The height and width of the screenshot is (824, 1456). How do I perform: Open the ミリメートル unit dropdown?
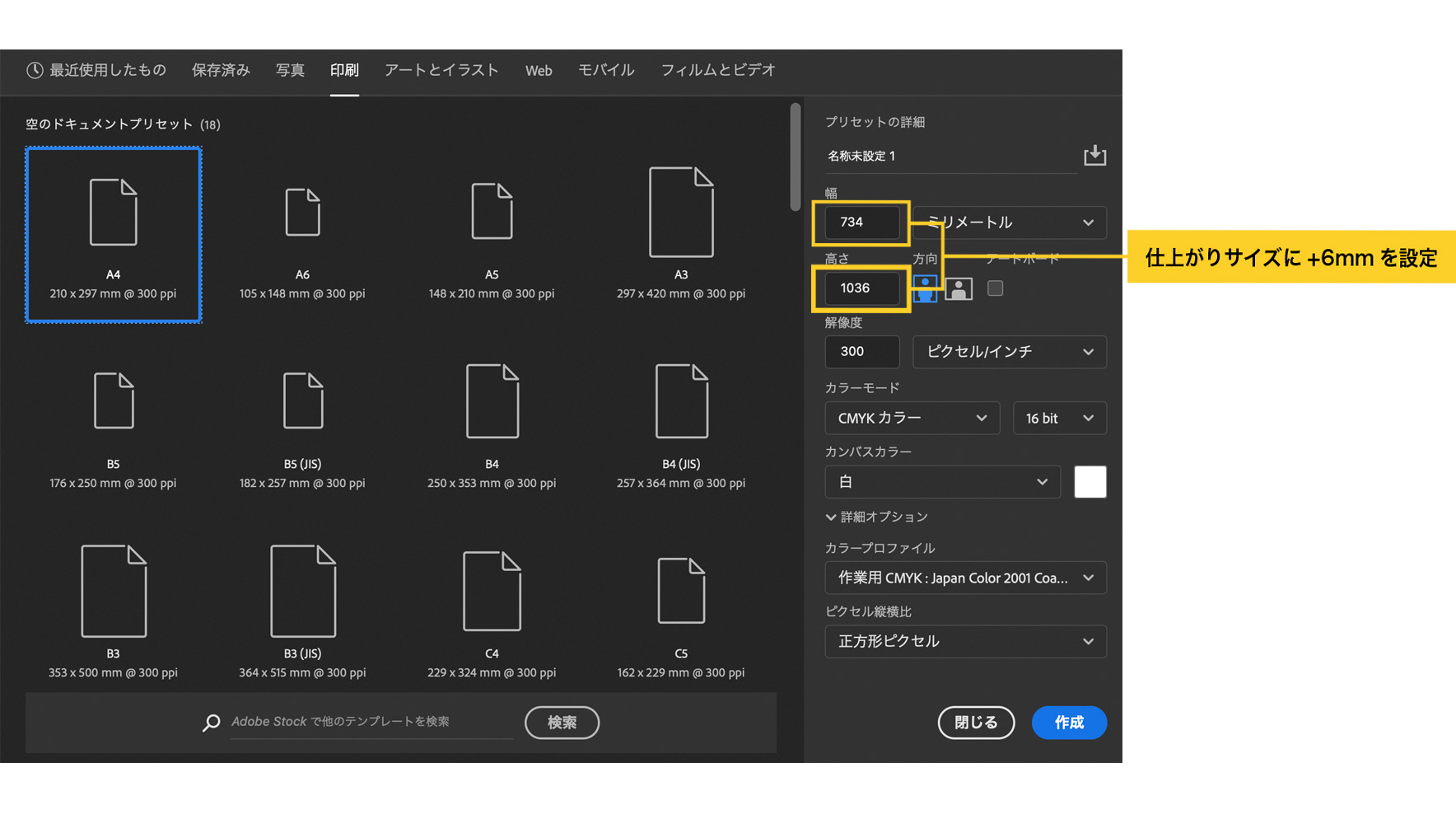(x=1010, y=222)
